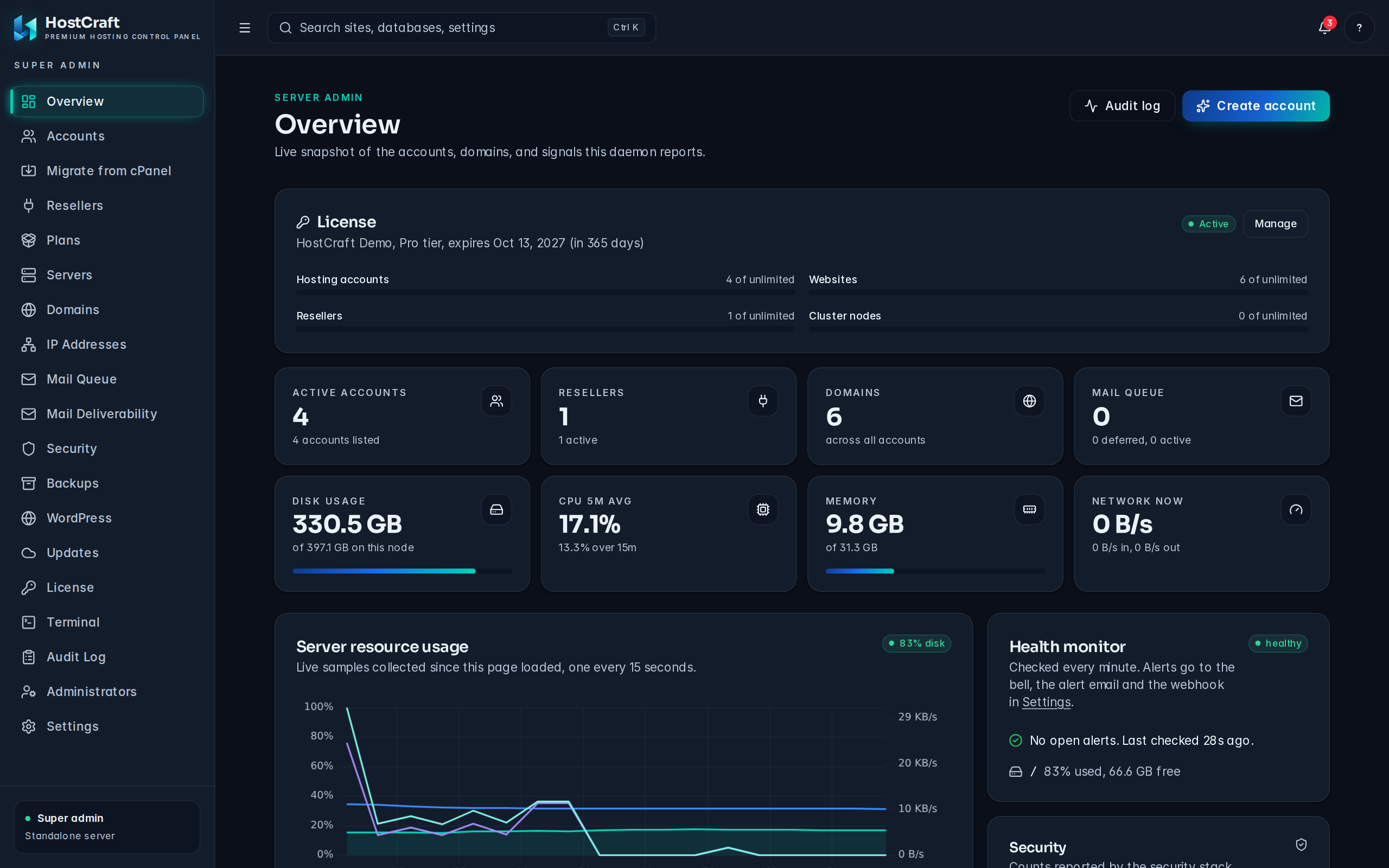Toggle the sidebar with hamburger icon
Viewport: 1389px width, 868px height.
(245, 28)
